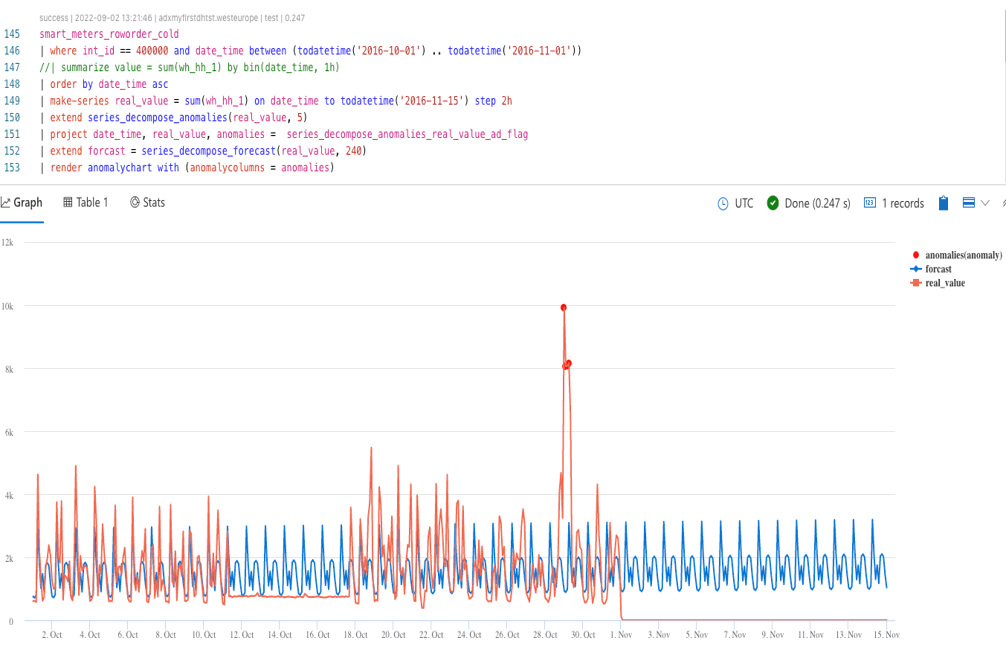This screenshot has height=649, width=1006.
Task: Open the Stats tab
Action: (148, 203)
